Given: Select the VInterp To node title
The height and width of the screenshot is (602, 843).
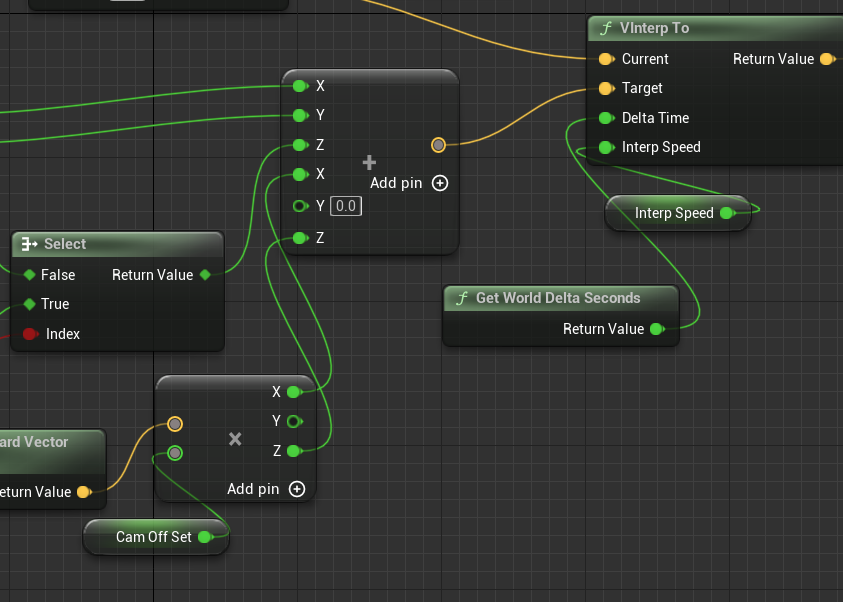Looking at the screenshot, I should pos(654,28).
